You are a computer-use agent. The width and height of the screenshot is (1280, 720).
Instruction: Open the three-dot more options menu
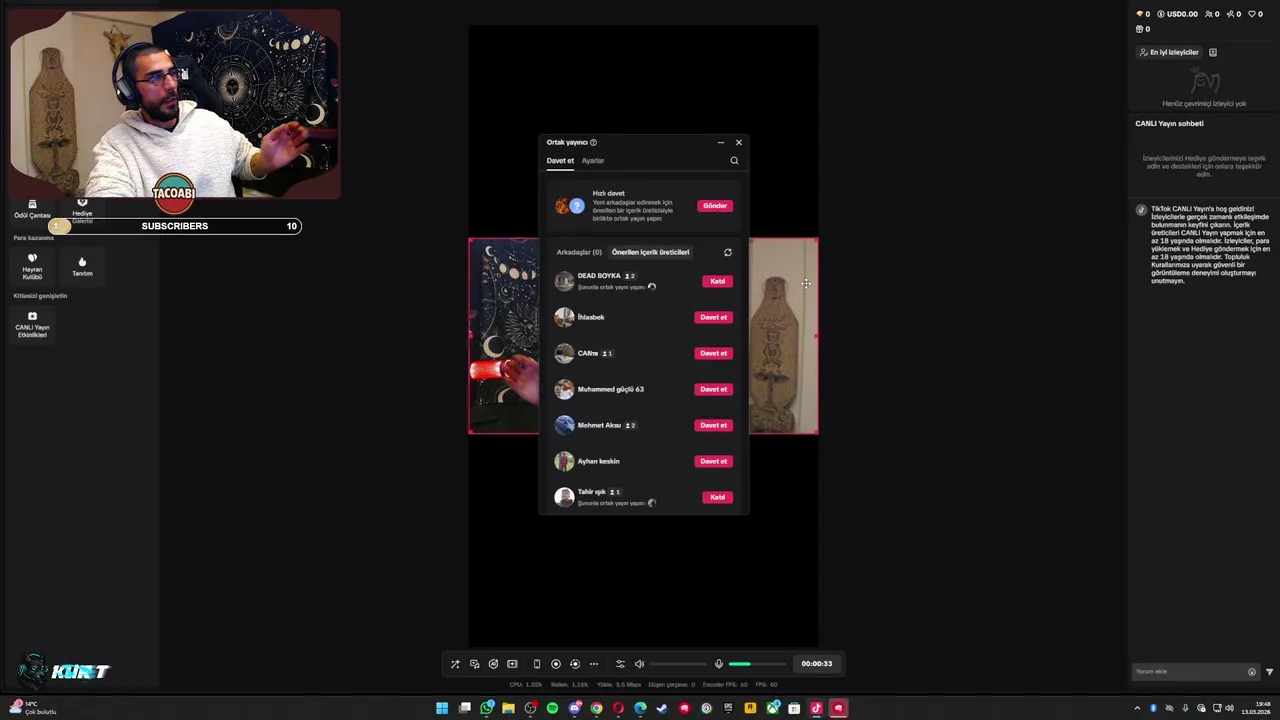click(x=594, y=664)
